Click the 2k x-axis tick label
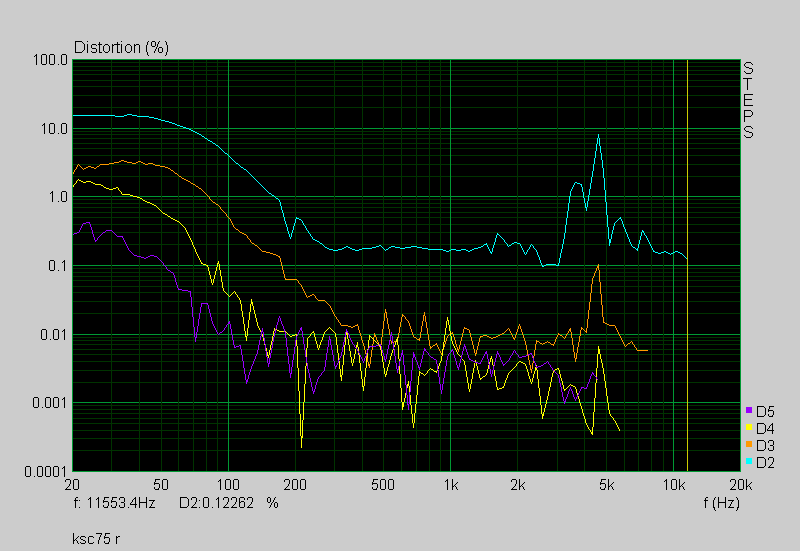 pyautogui.click(x=517, y=485)
